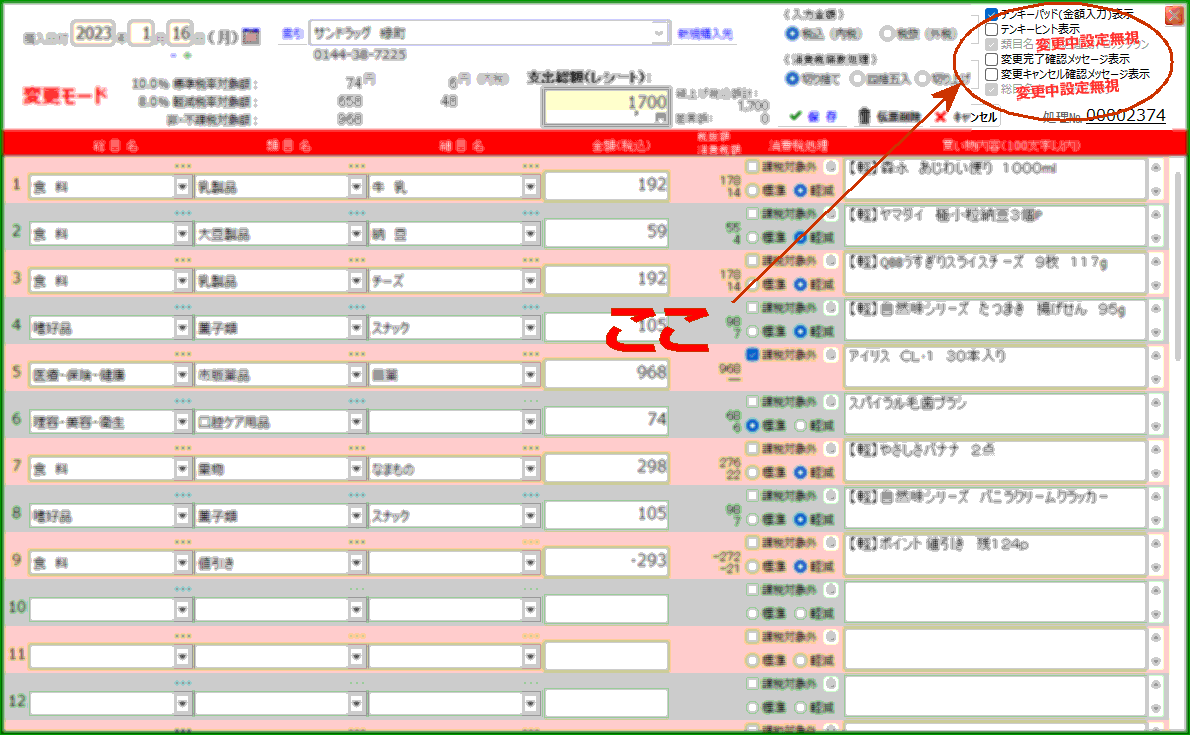Image resolution: width=1190 pixels, height=735 pixels.
Task: Open the 類目名 dropdown for row 2 大豆製品
Action: click(356, 234)
